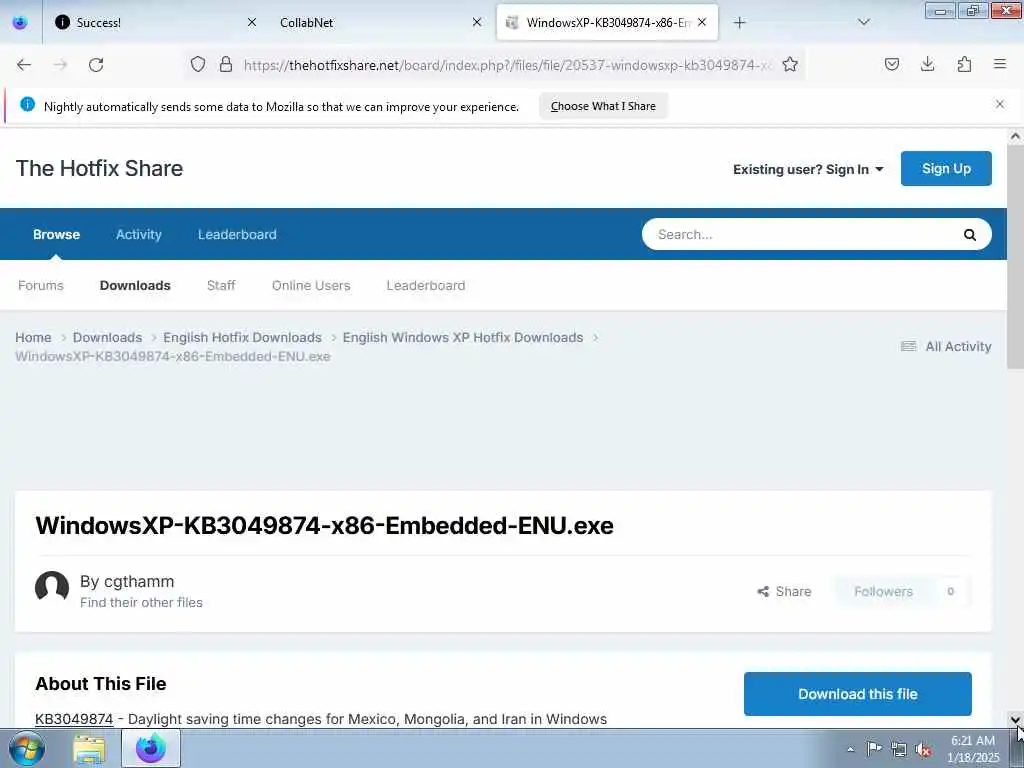Click the muted volume tray icon
Image resolution: width=1024 pixels, height=768 pixels.
point(923,749)
